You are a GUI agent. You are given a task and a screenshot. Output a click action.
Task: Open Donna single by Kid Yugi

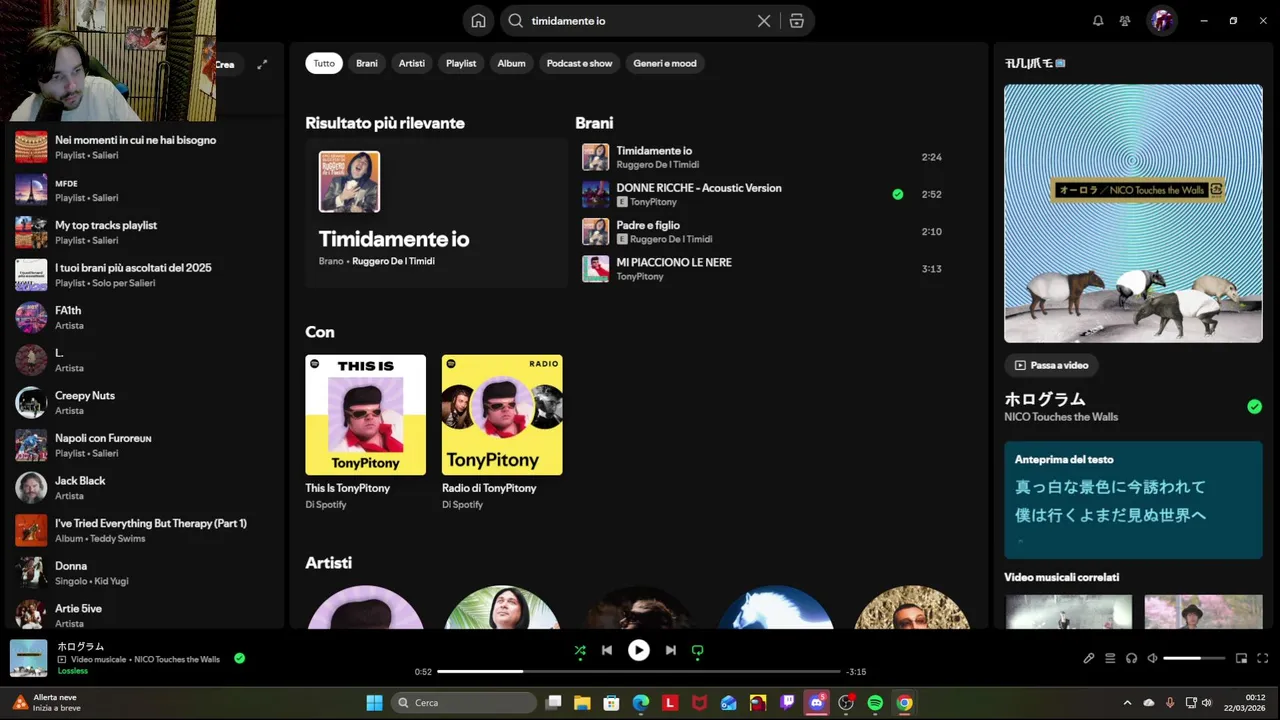click(144, 572)
